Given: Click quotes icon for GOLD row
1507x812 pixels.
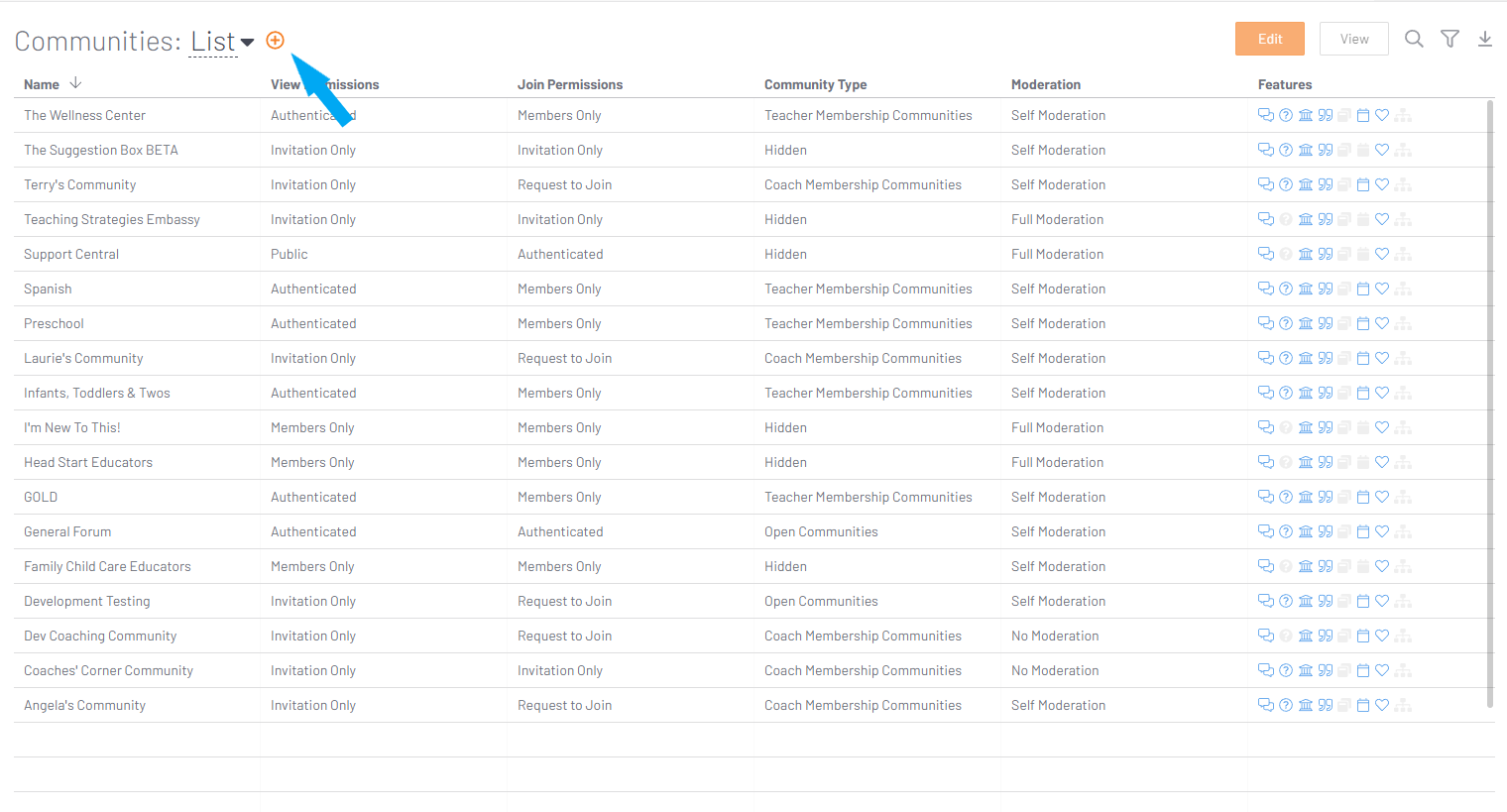Looking at the screenshot, I should coord(1326,497).
